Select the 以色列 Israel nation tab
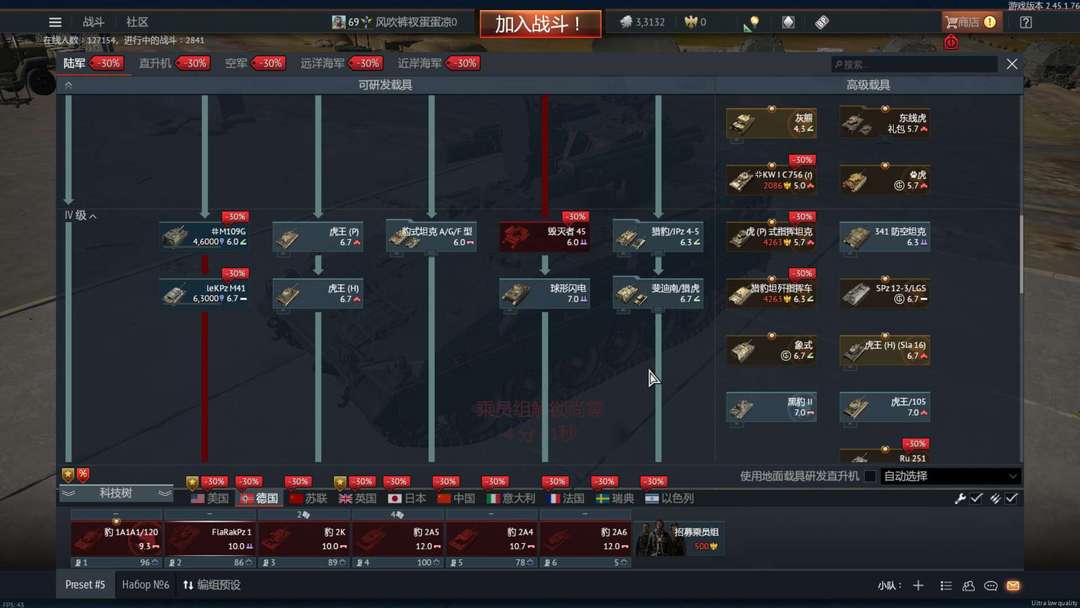 click(669, 498)
